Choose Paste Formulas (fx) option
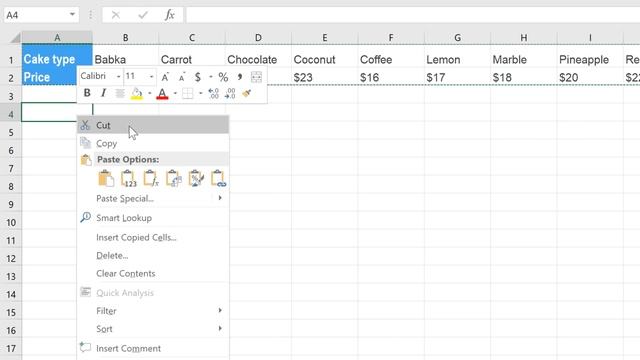Viewport: 640px width, 360px height. [151, 178]
